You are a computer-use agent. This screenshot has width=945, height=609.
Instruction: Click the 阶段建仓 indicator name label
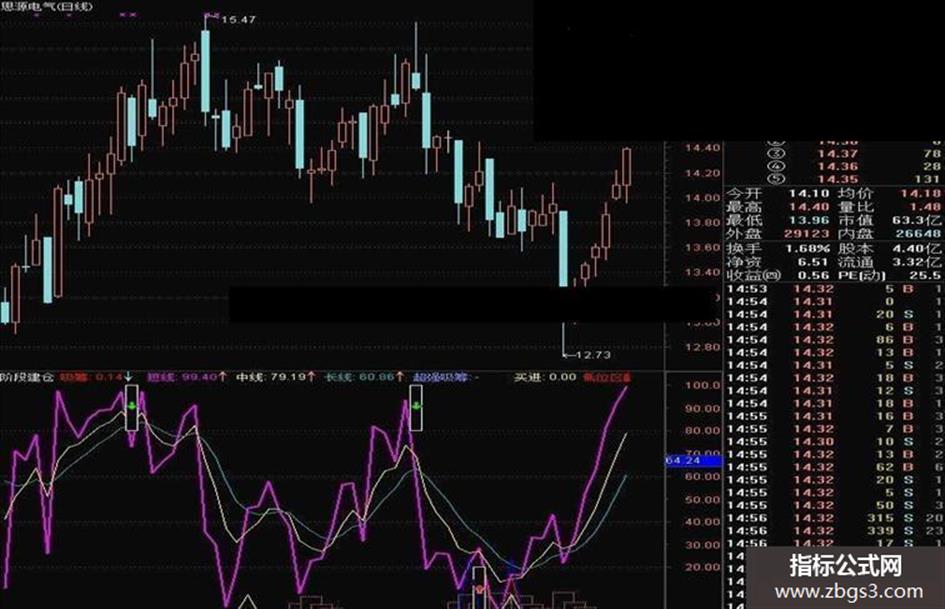(x=27, y=377)
